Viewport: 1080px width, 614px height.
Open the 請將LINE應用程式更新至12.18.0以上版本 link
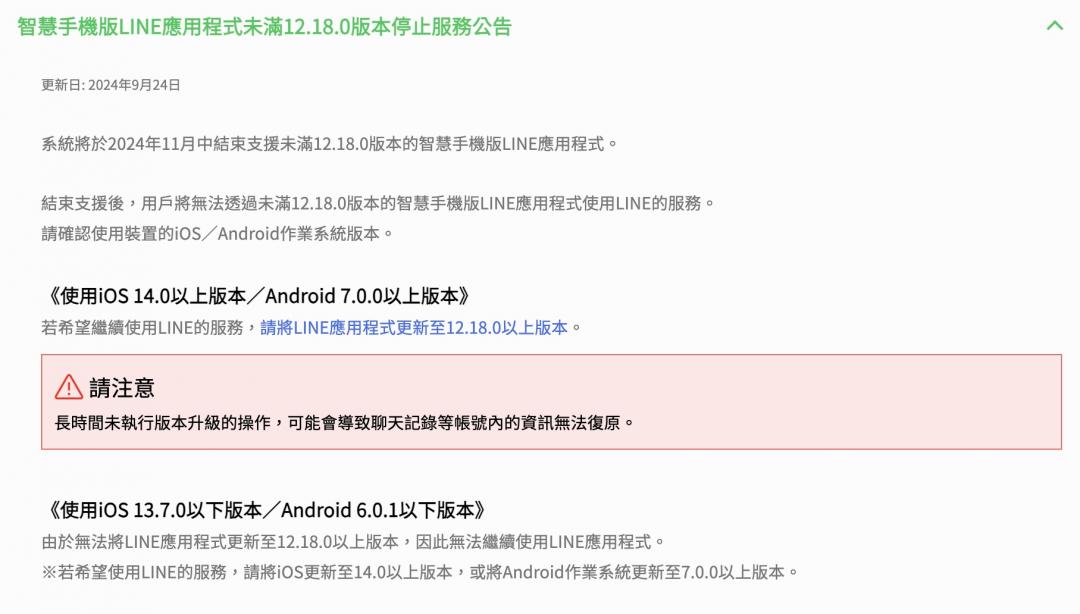click(414, 327)
